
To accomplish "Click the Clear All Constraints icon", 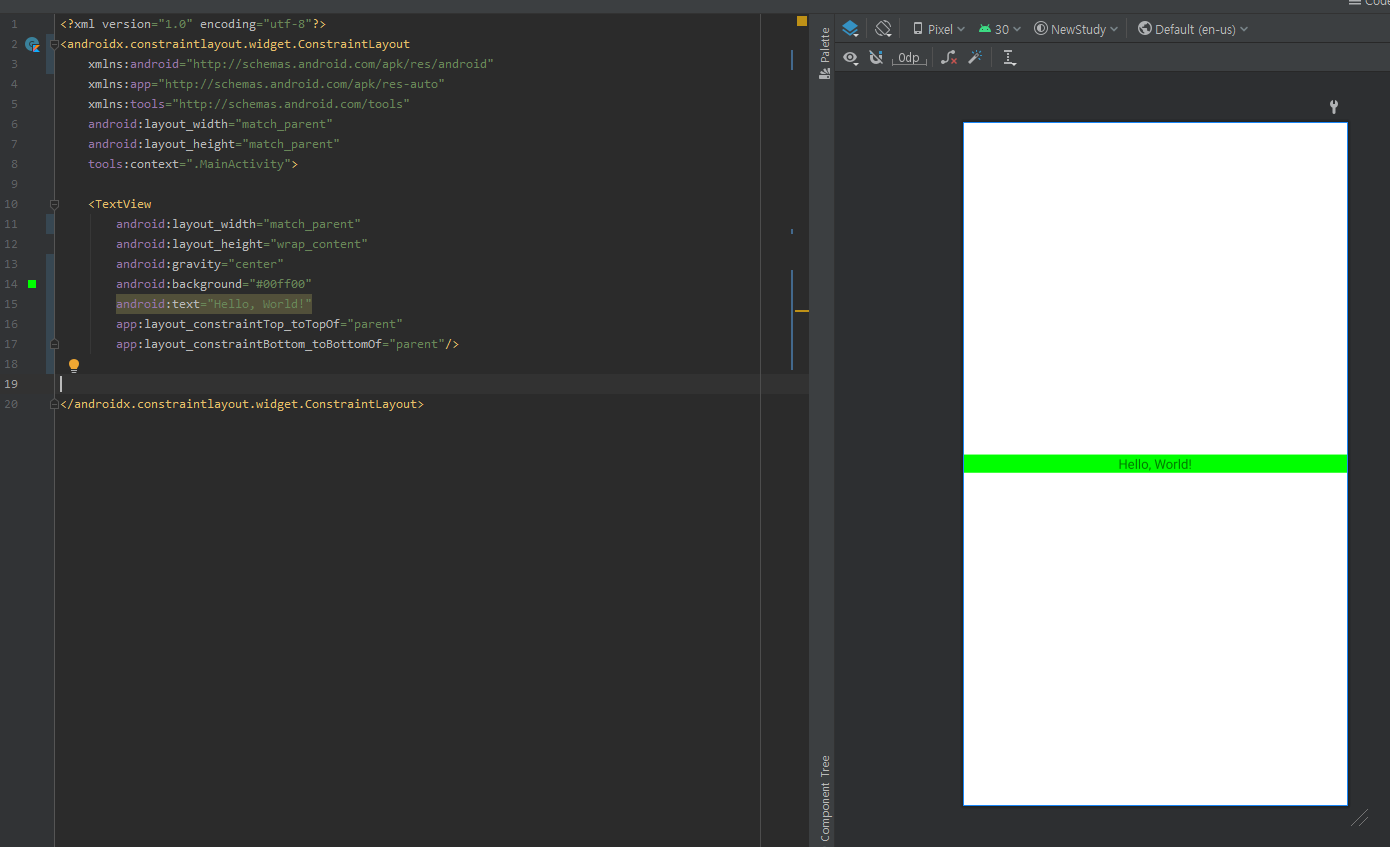I will [x=949, y=58].
